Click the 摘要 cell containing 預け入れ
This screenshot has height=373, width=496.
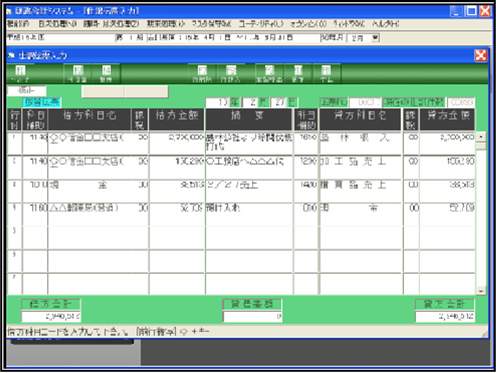point(249,213)
